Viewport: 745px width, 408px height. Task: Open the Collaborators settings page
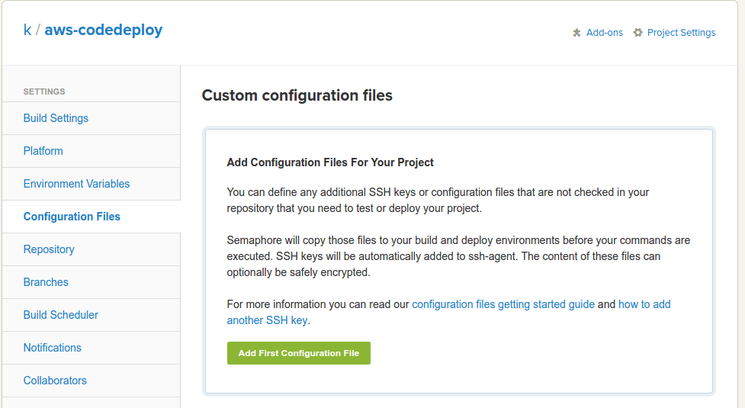point(55,380)
